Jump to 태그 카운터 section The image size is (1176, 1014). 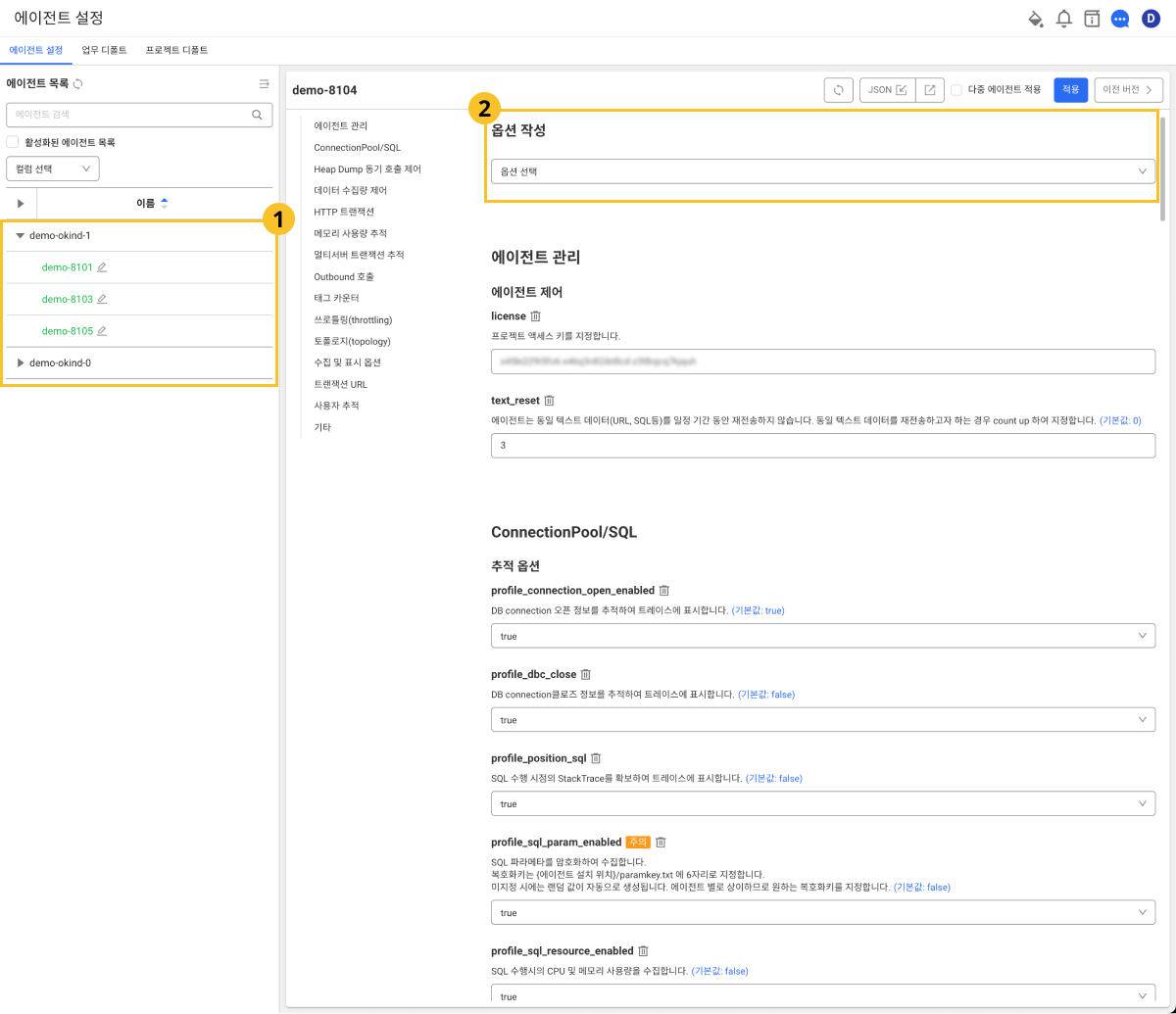336,298
